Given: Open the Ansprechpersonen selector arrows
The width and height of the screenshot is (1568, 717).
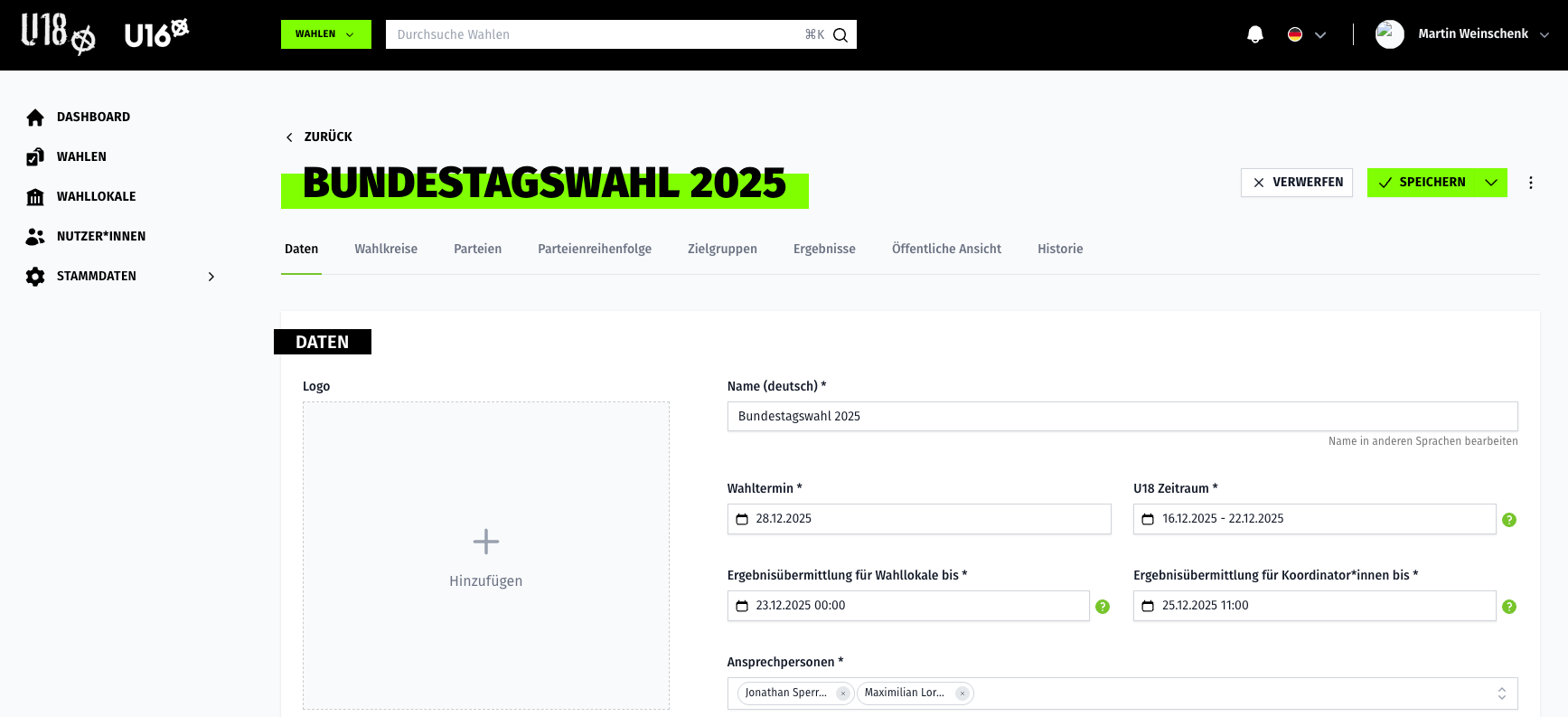Looking at the screenshot, I should 1501,693.
